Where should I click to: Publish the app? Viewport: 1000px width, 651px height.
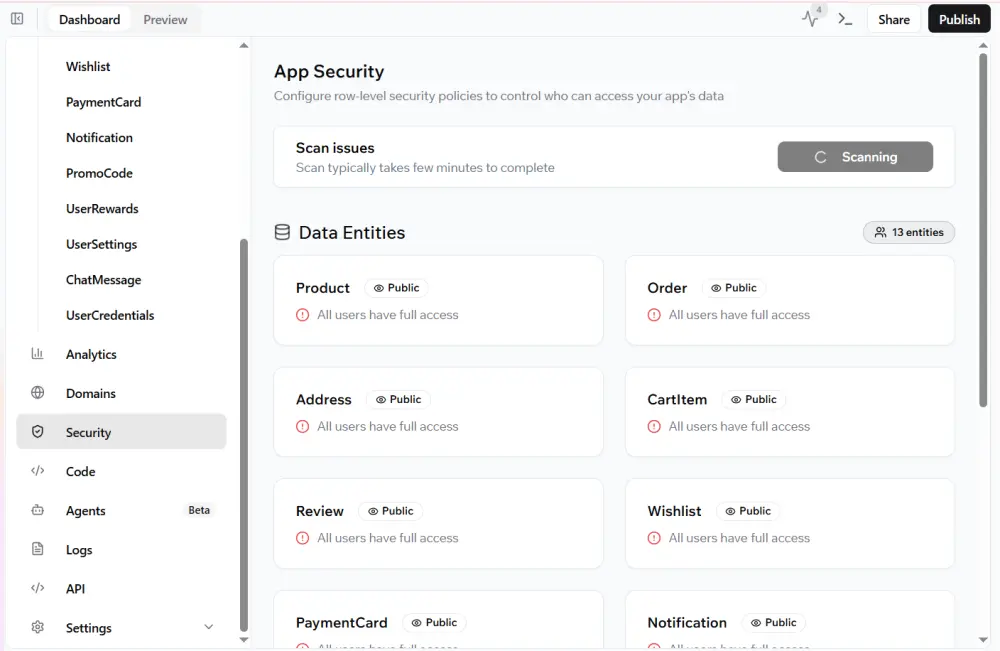click(x=958, y=18)
